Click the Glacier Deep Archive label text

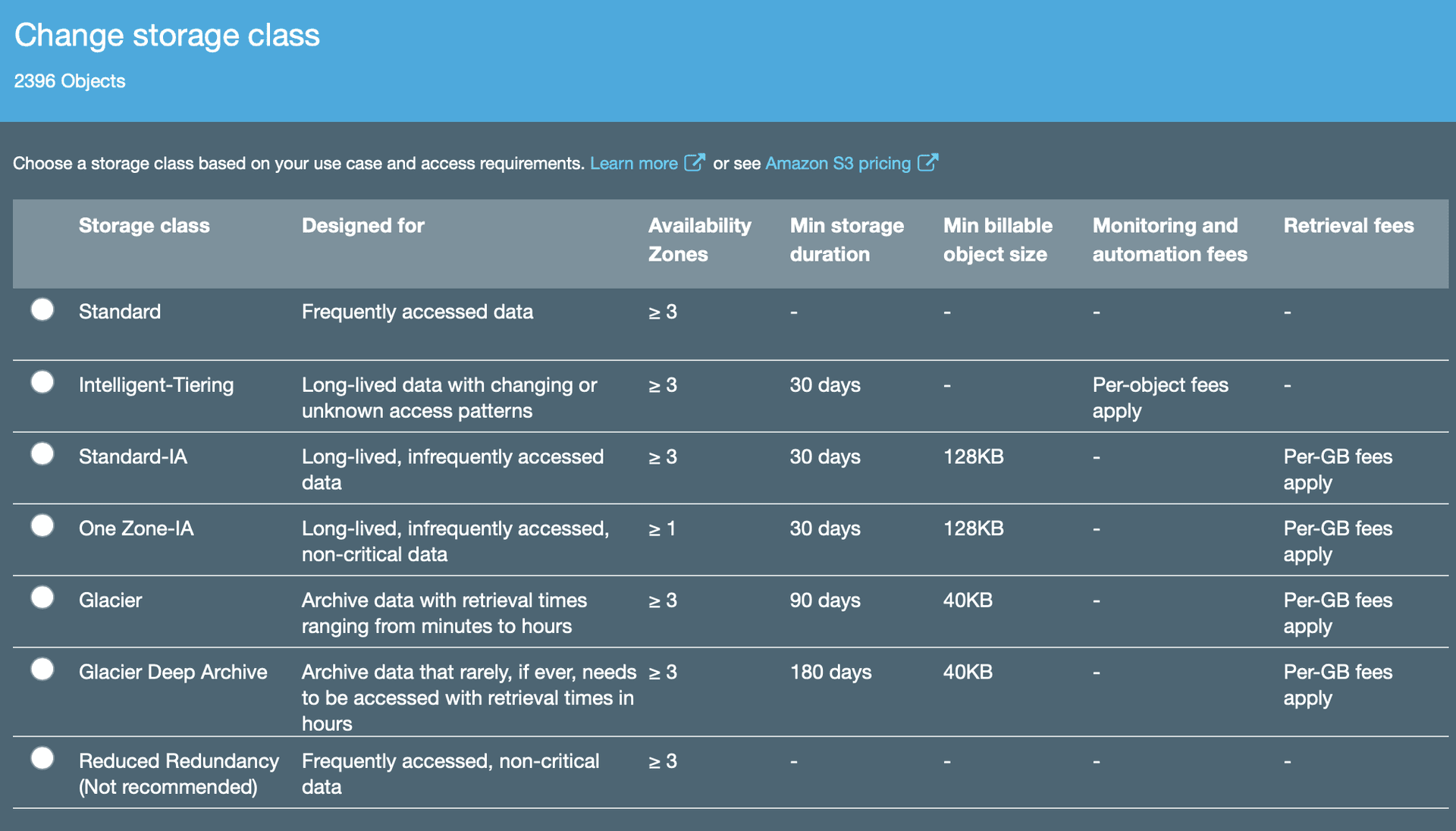point(173,673)
